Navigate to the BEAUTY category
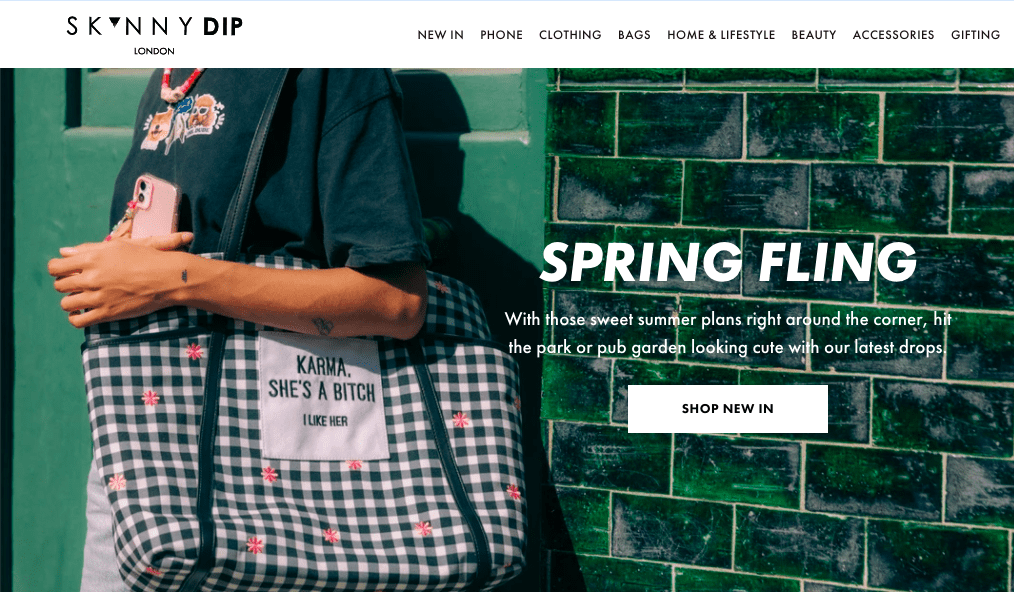The height and width of the screenshot is (592, 1014). [x=814, y=35]
